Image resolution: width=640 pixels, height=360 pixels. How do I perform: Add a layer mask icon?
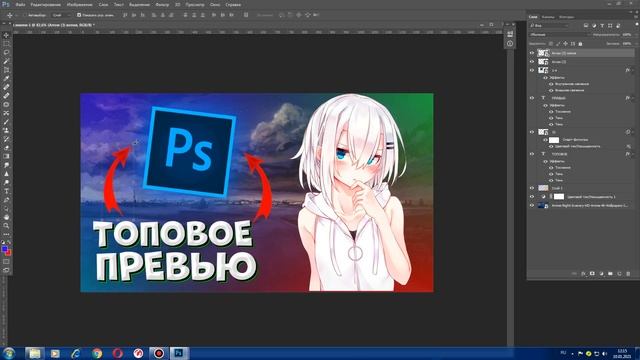coord(592,274)
